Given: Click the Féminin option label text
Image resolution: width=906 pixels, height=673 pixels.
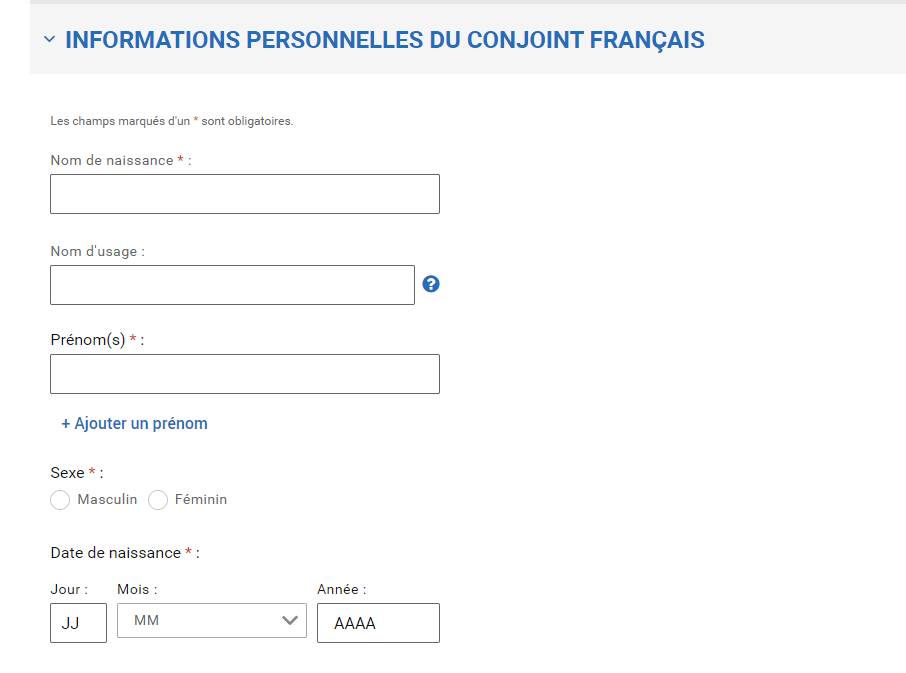Looking at the screenshot, I should pos(201,499).
